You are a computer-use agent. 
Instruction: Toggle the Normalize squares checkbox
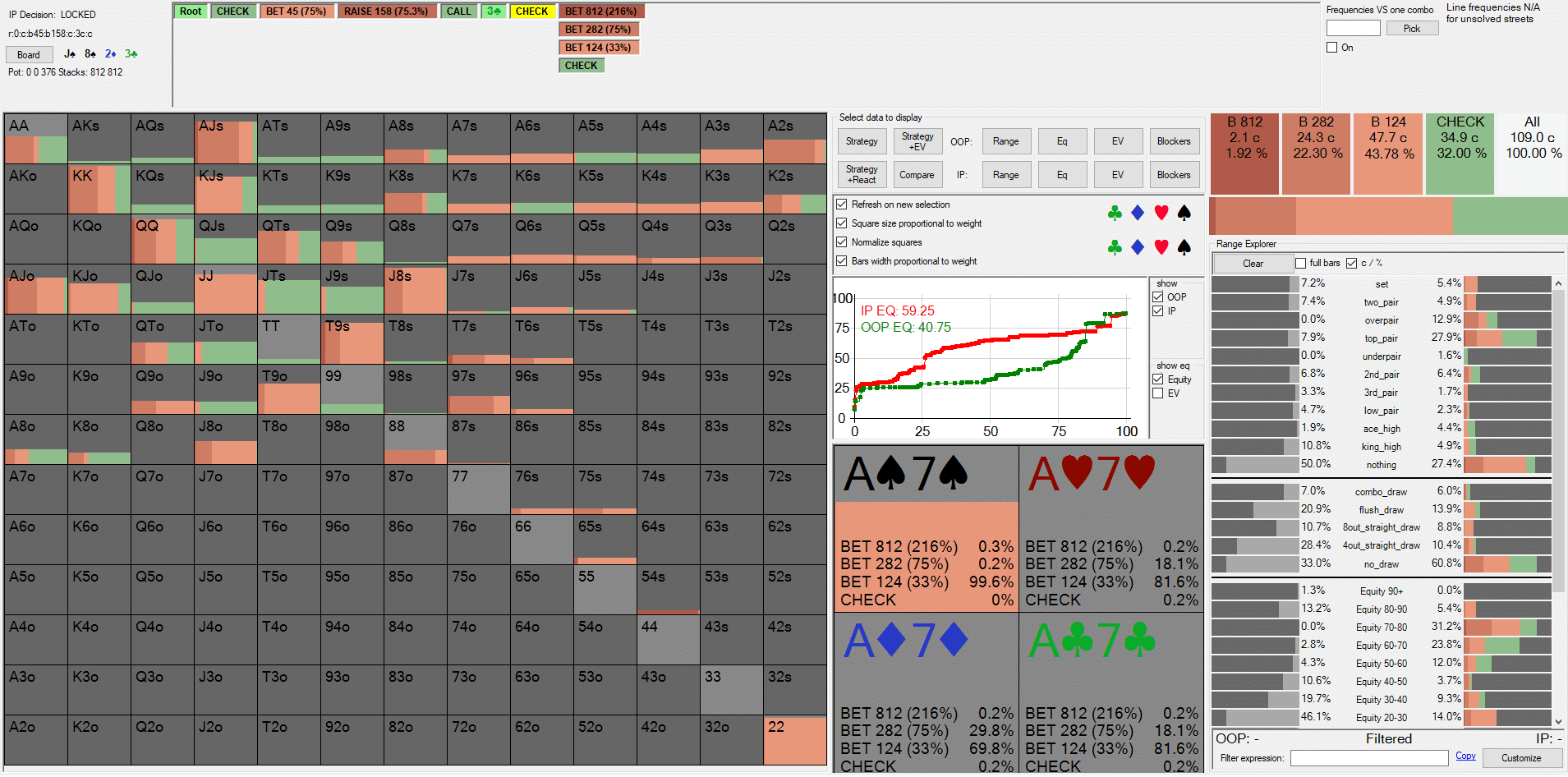841,242
